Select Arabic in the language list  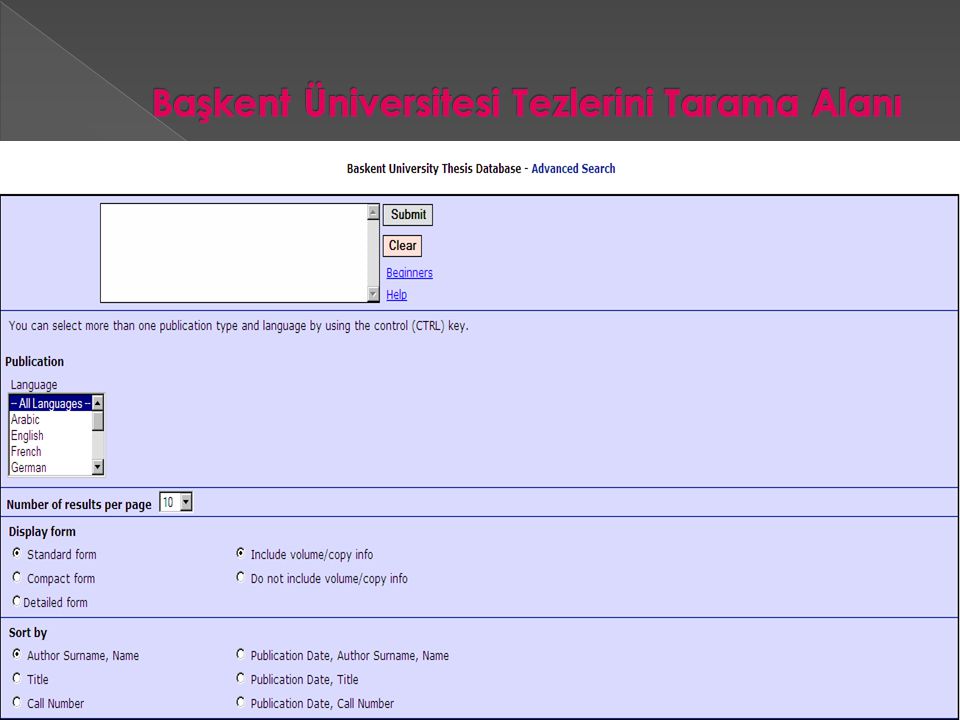click(50, 419)
